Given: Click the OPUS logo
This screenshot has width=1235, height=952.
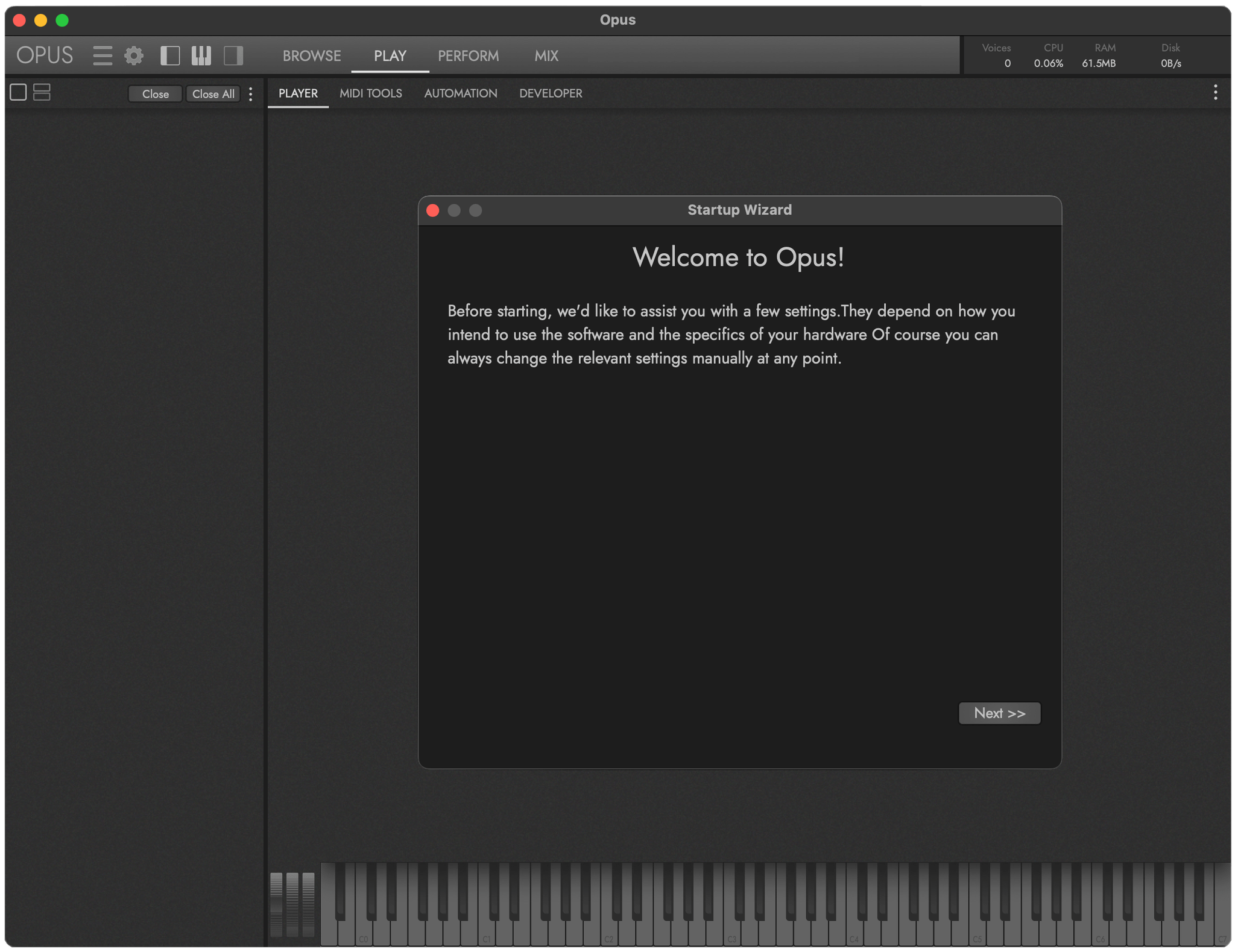Looking at the screenshot, I should pos(45,55).
